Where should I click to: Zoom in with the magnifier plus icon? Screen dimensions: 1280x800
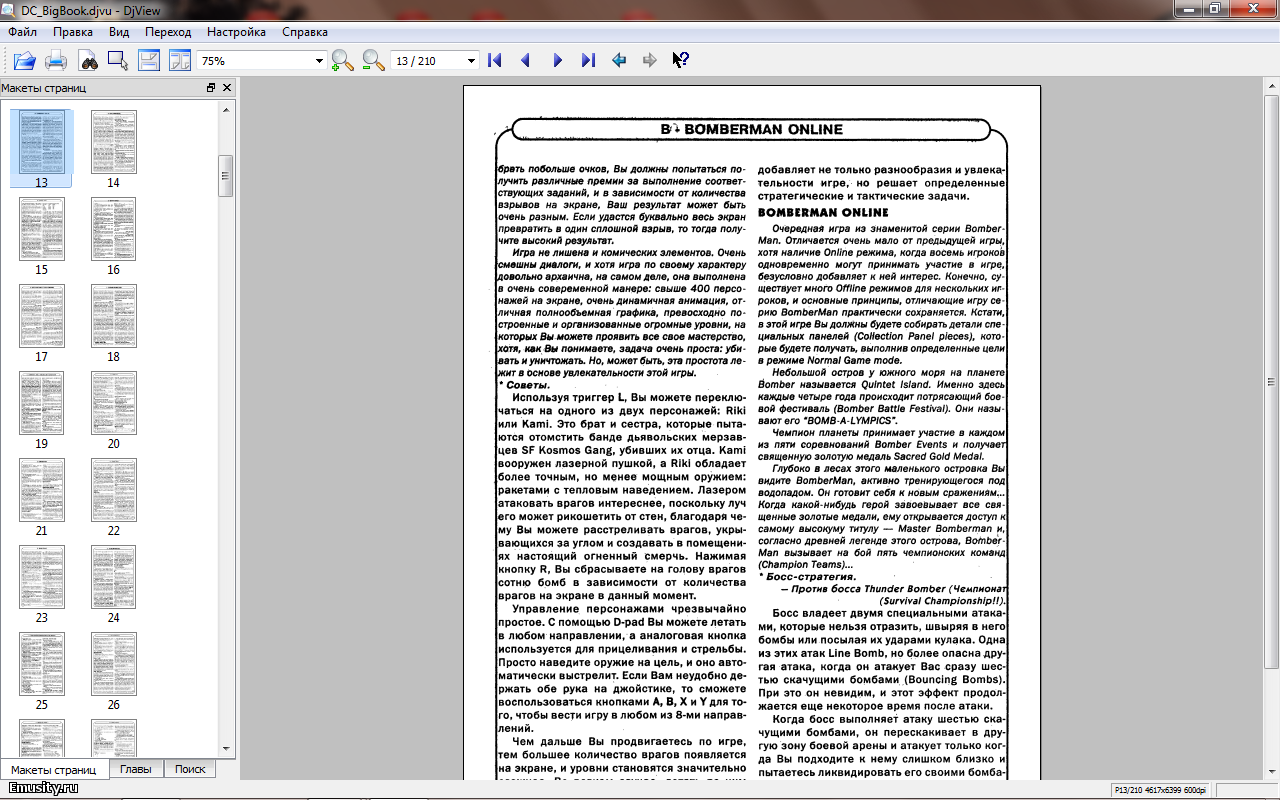coord(342,61)
